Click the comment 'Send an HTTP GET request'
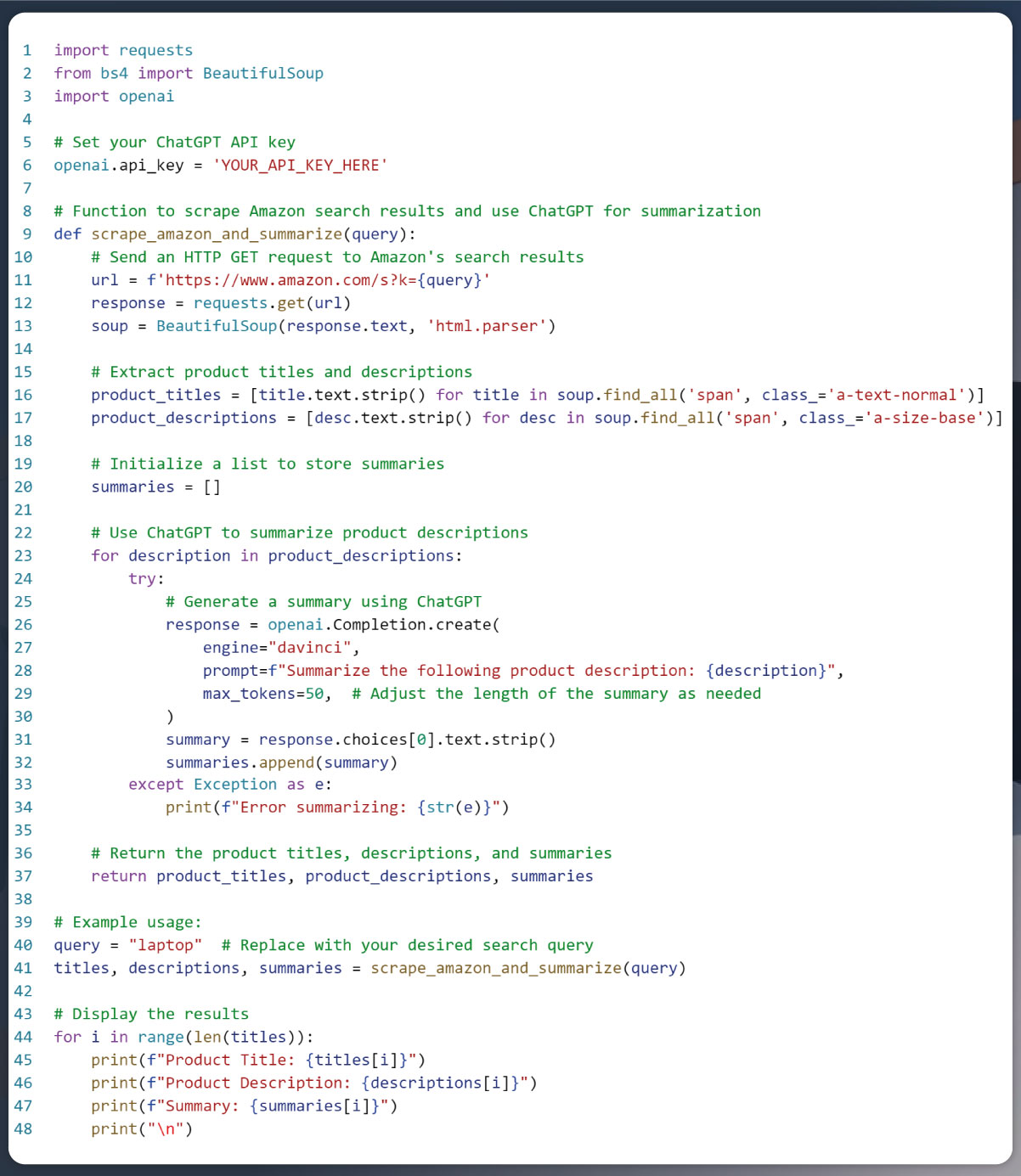The width and height of the screenshot is (1021, 1176). pos(337,256)
